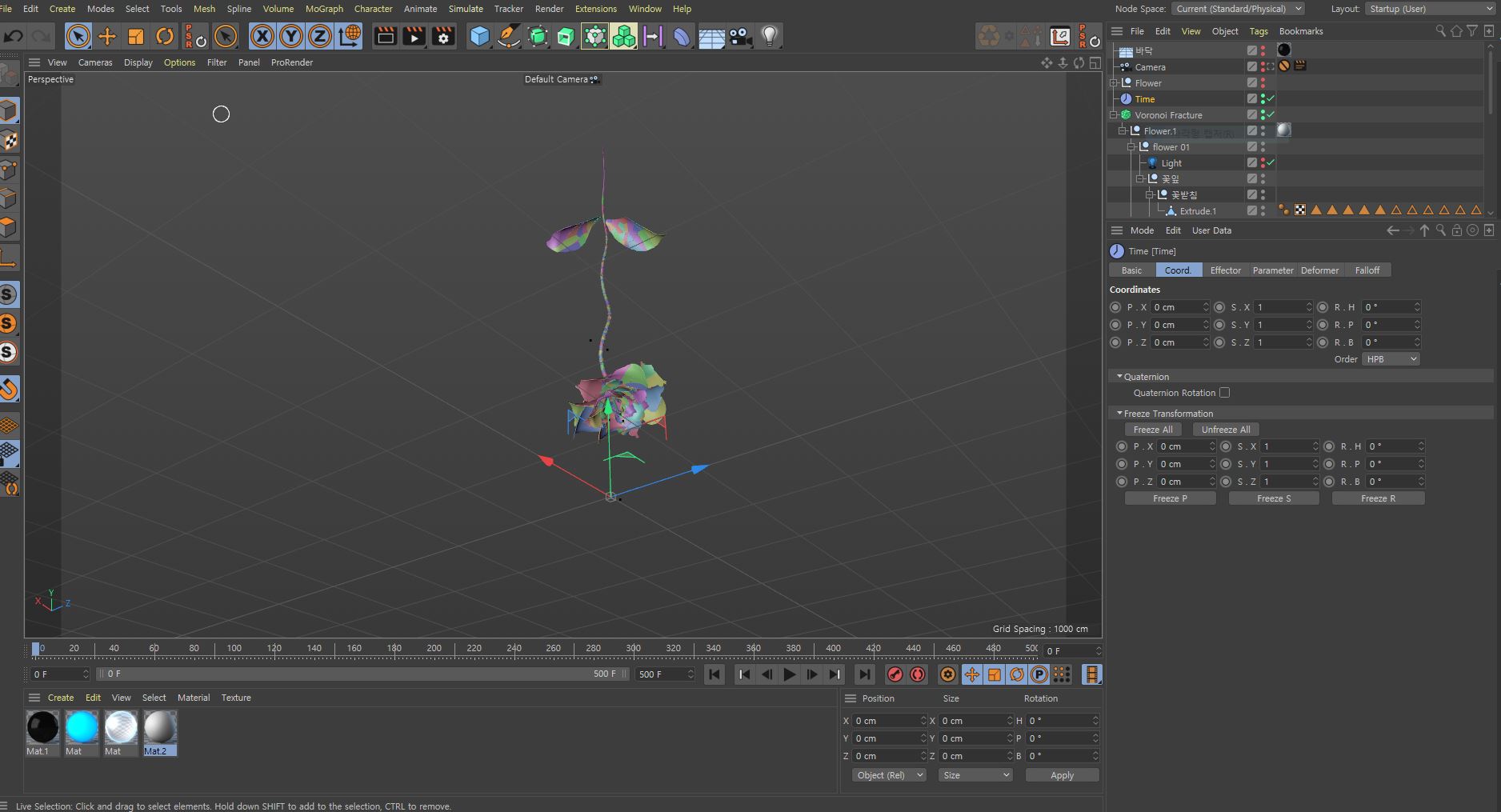Select the Move tool
The width and height of the screenshot is (1501, 812).
pos(106,36)
